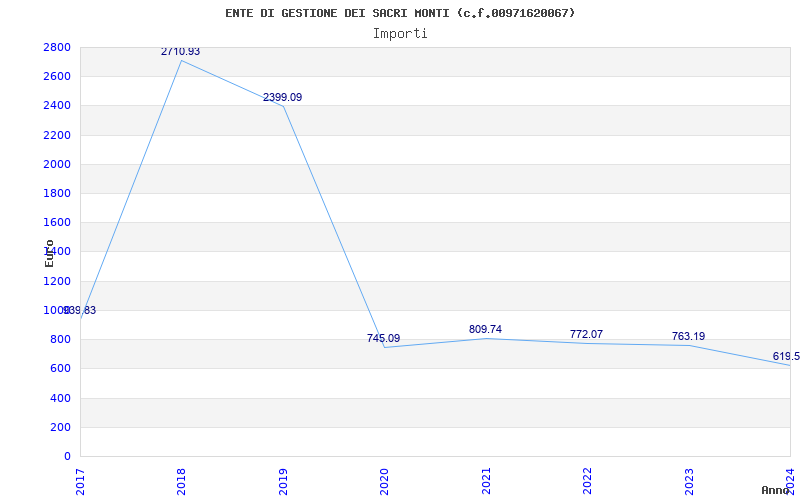
Task: Select the 2710.93 data label
Action: (x=181, y=52)
